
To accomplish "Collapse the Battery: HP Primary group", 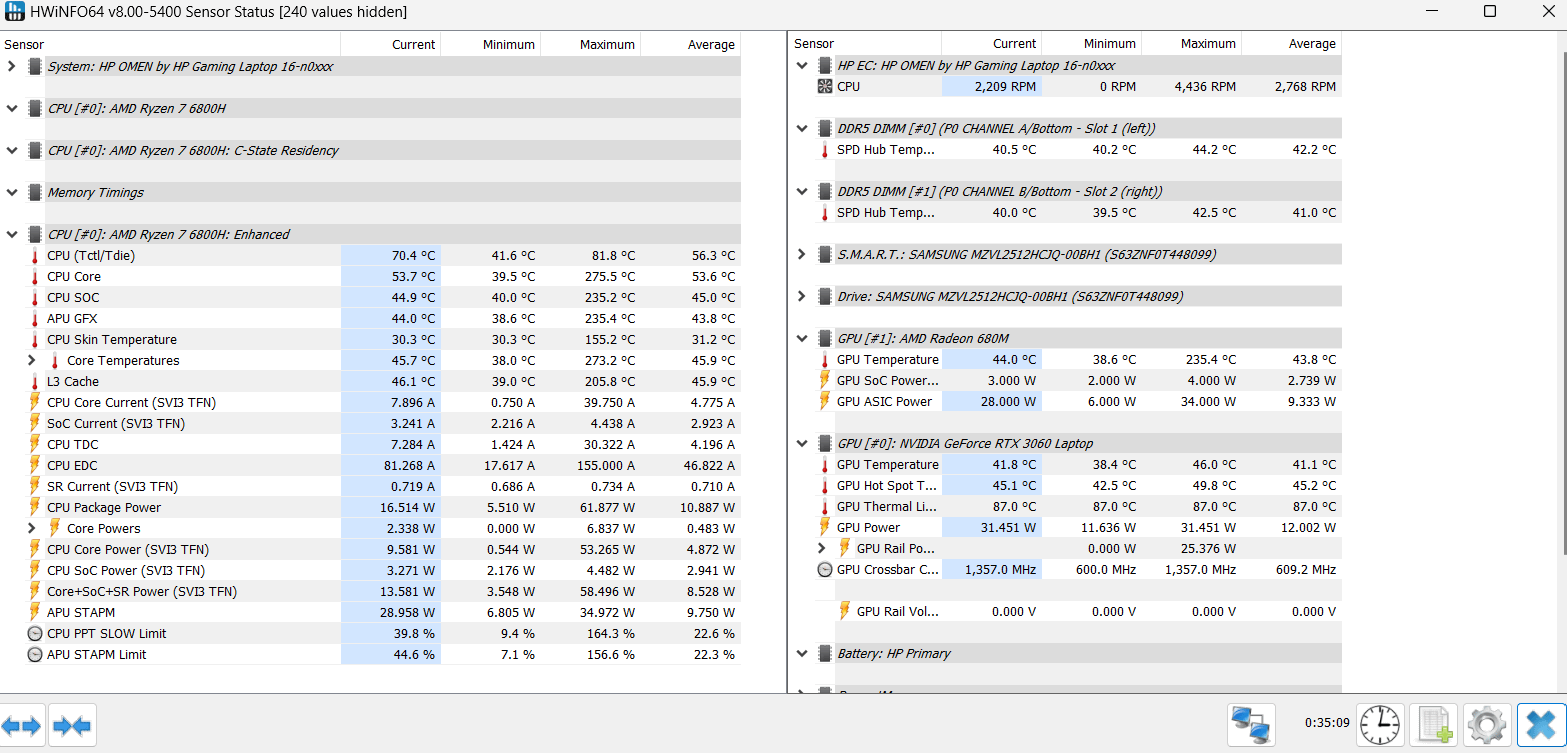I will [x=802, y=653].
